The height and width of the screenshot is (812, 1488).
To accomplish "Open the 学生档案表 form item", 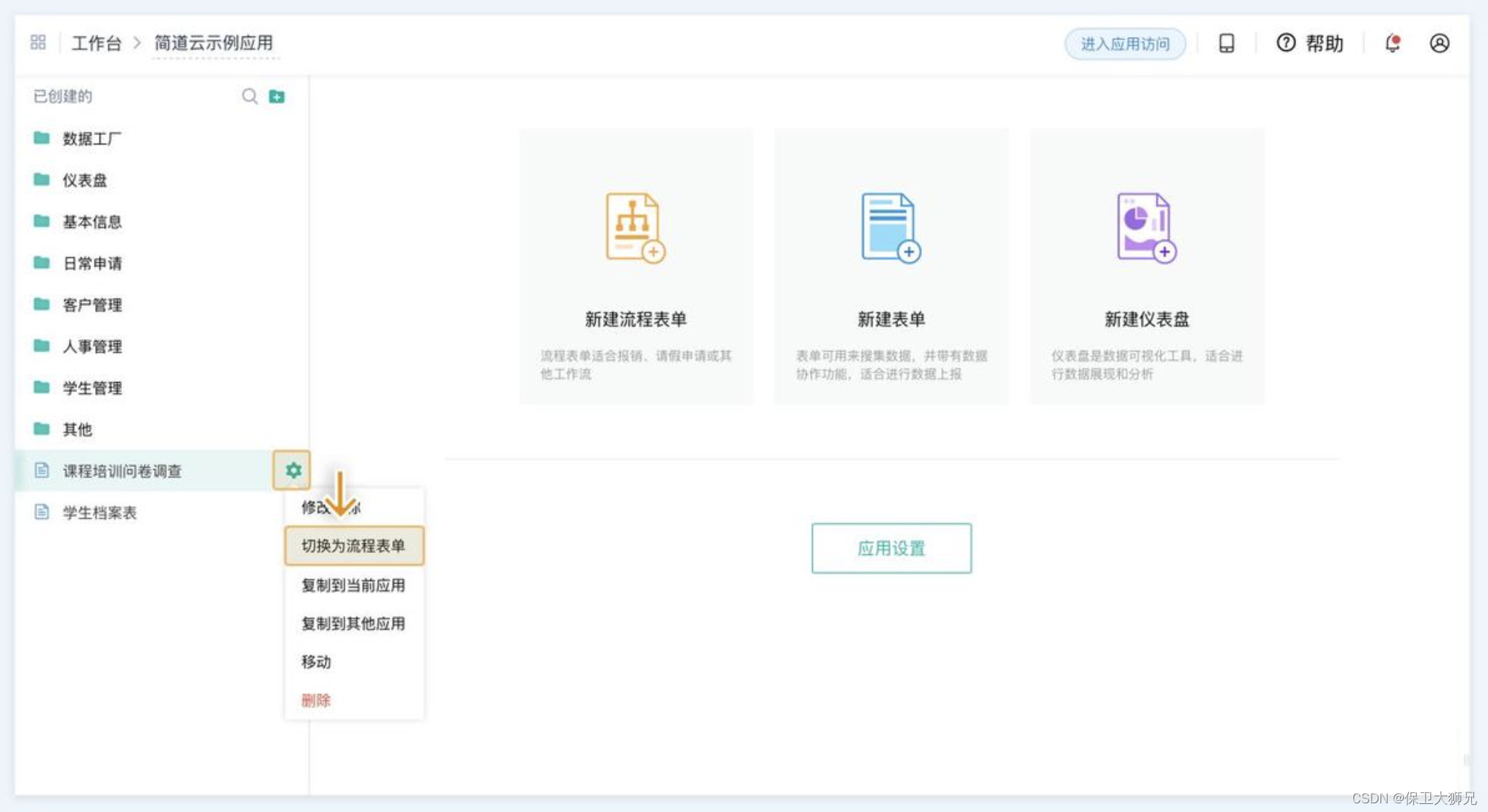I will pos(100,512).
